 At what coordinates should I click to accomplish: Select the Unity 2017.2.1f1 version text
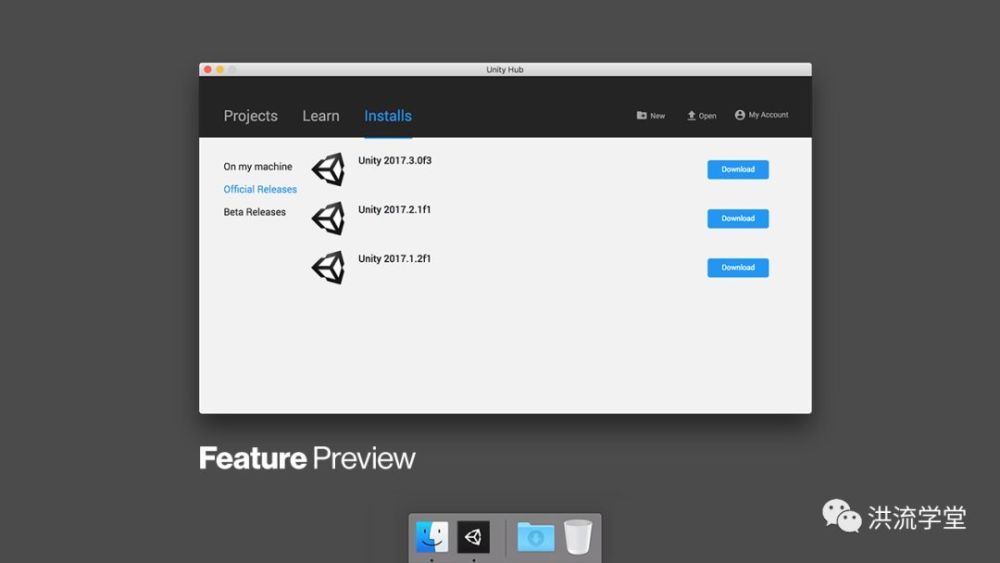tap(394, 210)
